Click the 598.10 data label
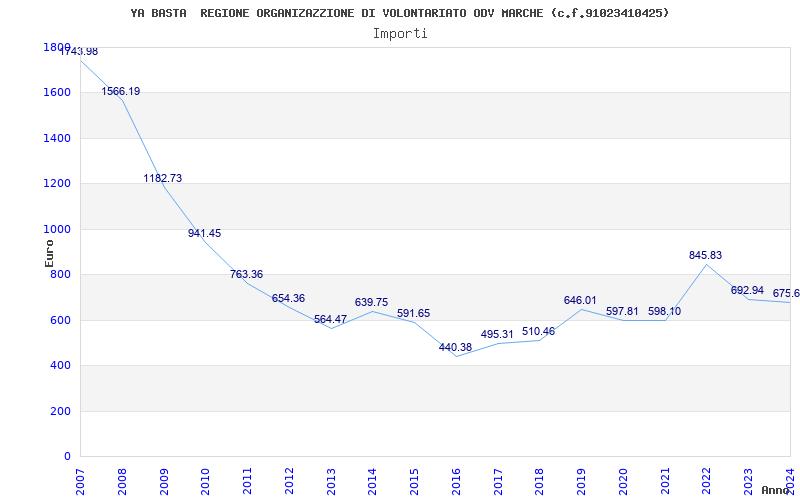The width and height of the screenshot is (800, 500). 664,312
